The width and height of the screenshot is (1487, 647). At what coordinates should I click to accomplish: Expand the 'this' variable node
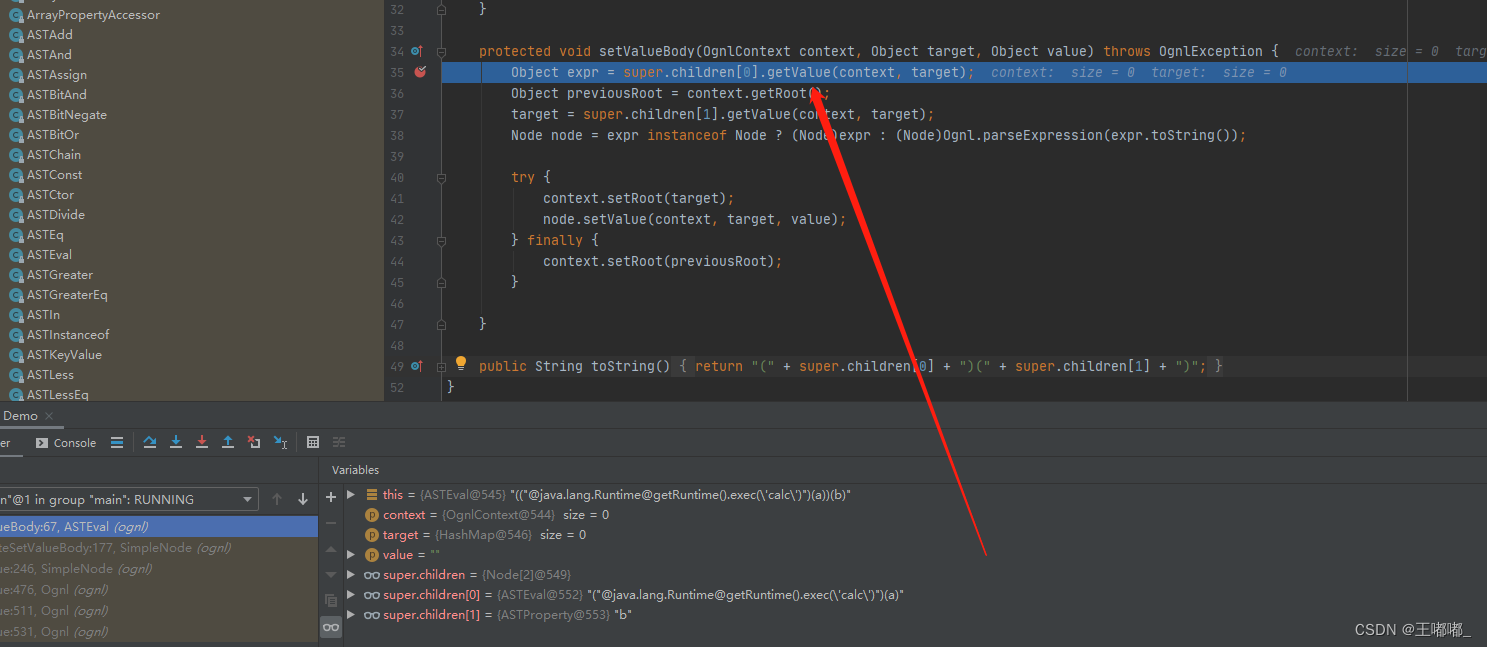click(350, 494)
